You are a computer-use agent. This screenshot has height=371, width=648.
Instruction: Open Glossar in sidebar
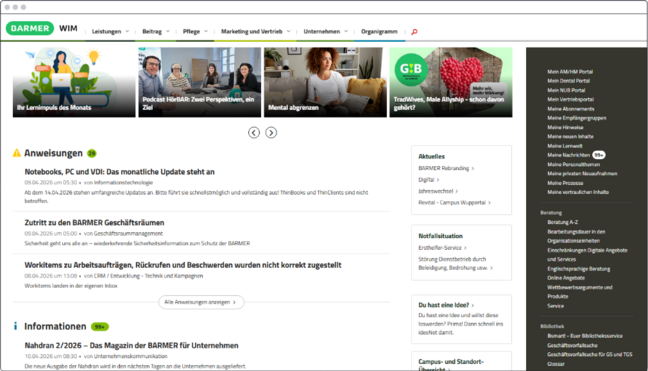[x=556, y=364]
